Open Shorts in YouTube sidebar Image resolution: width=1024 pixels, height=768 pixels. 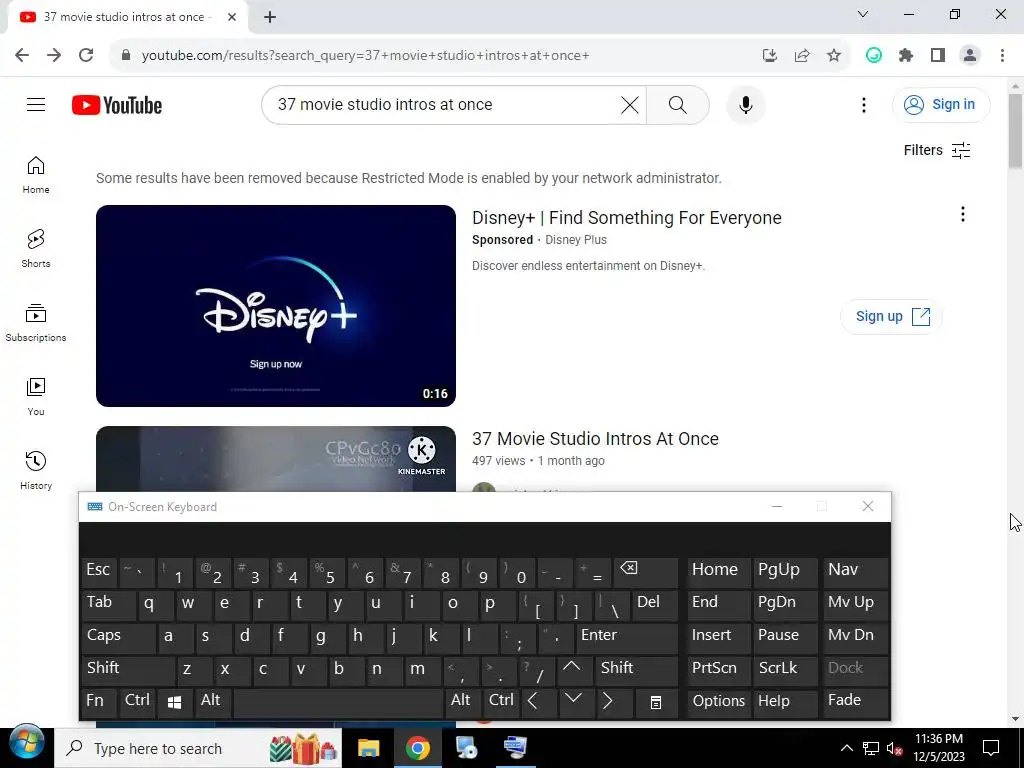pos(36,249)
